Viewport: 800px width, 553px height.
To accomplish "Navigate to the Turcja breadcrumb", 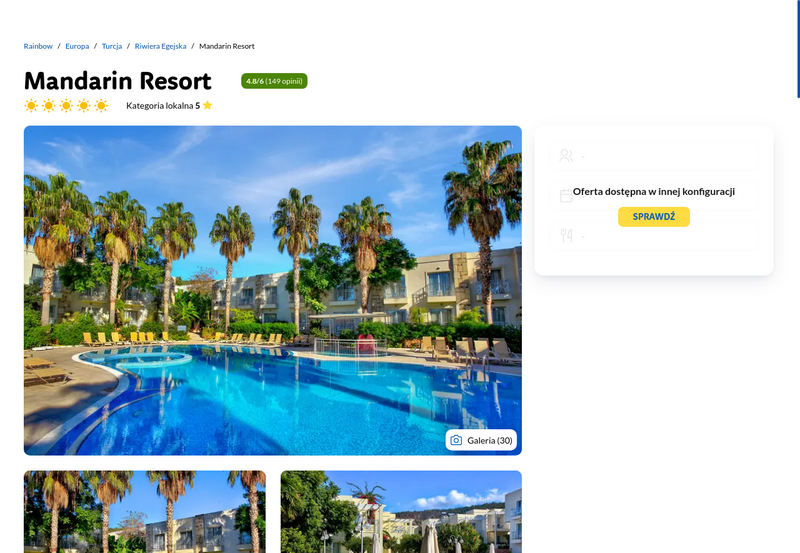I will click(112, 46).
